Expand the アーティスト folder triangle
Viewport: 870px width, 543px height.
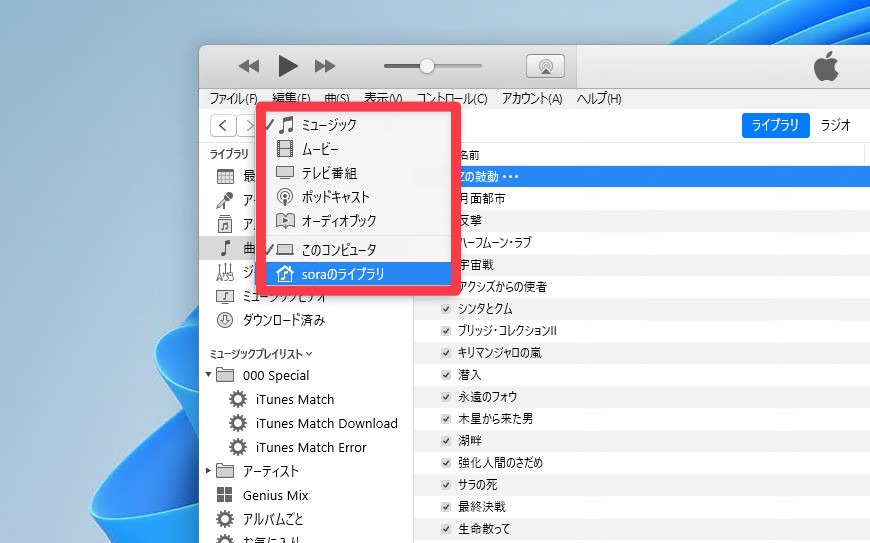coord(209,471)
